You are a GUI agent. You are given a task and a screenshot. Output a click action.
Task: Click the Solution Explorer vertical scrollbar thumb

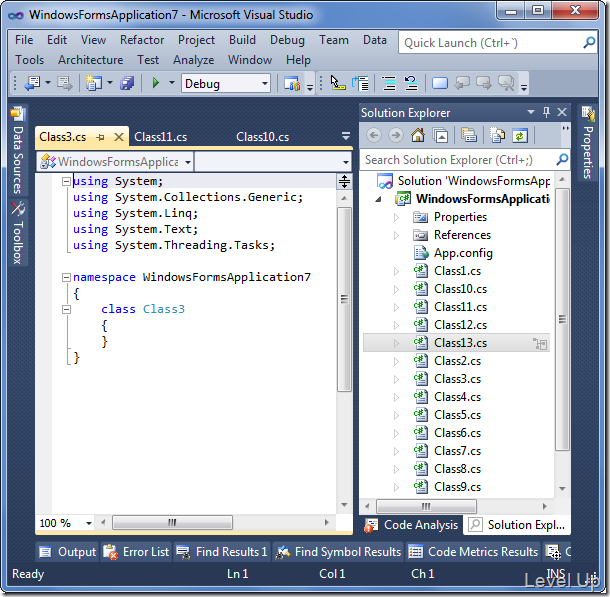tap(562, 319)
